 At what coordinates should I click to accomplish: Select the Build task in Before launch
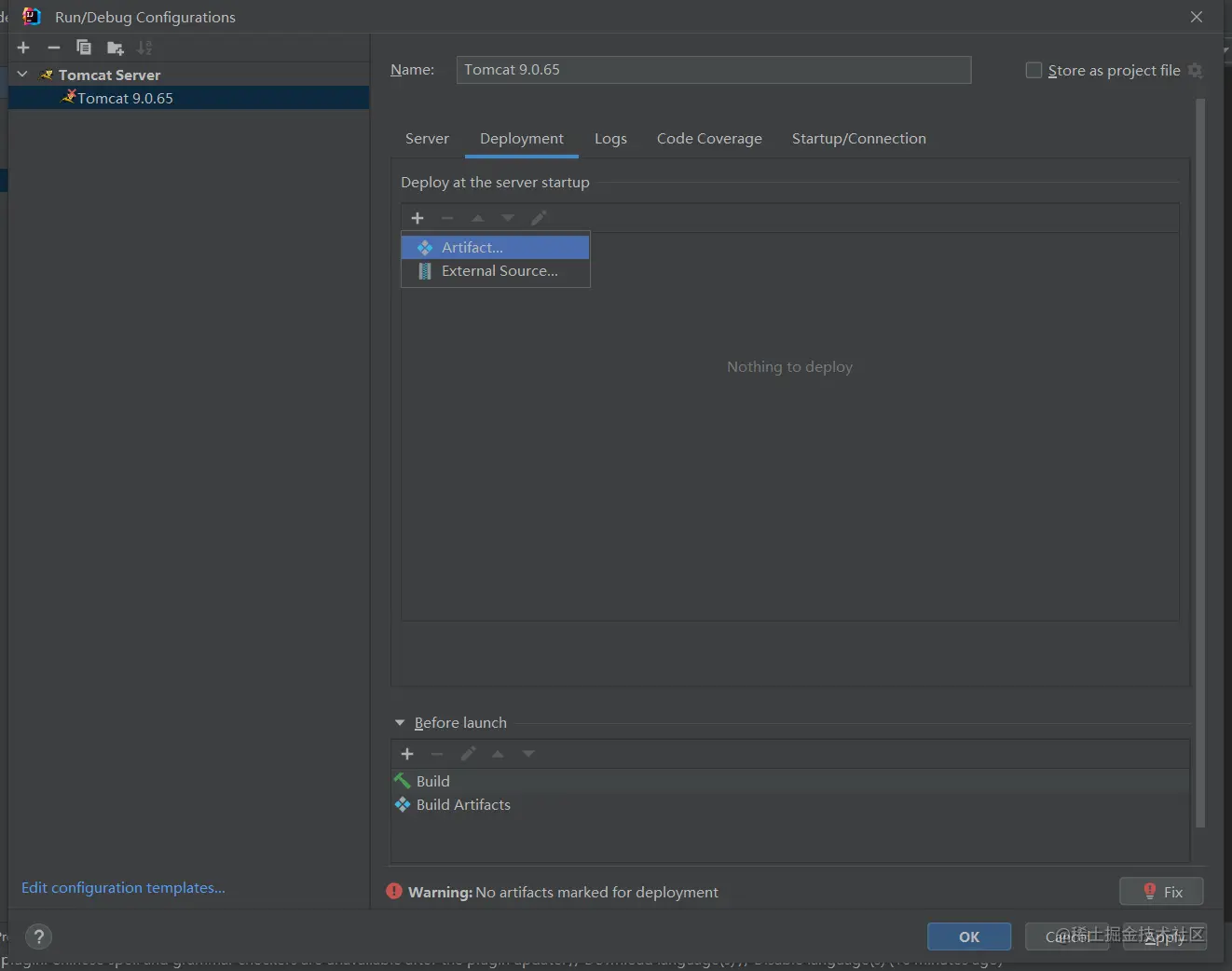tap(790, 781)
